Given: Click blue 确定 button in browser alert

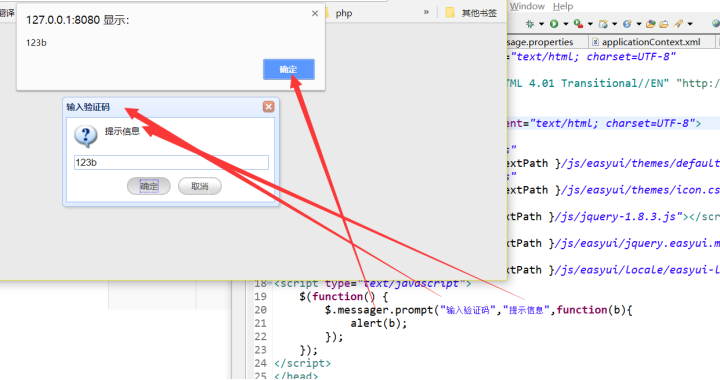Looking at the screenshot, I should pyautogui.click(x=289, y=69).
